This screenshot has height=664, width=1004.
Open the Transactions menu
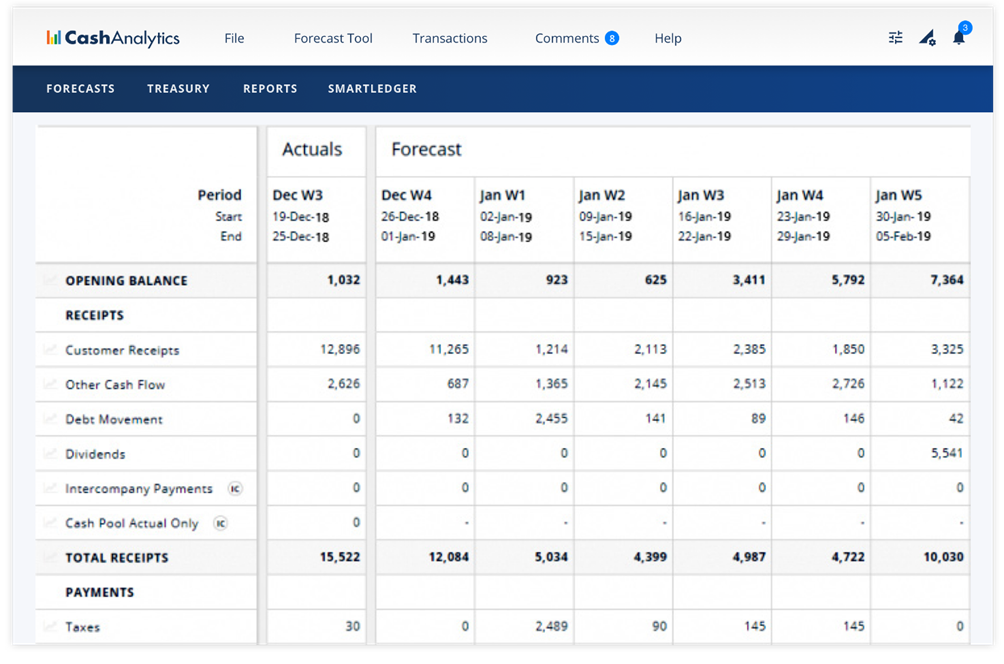(450, 38)
